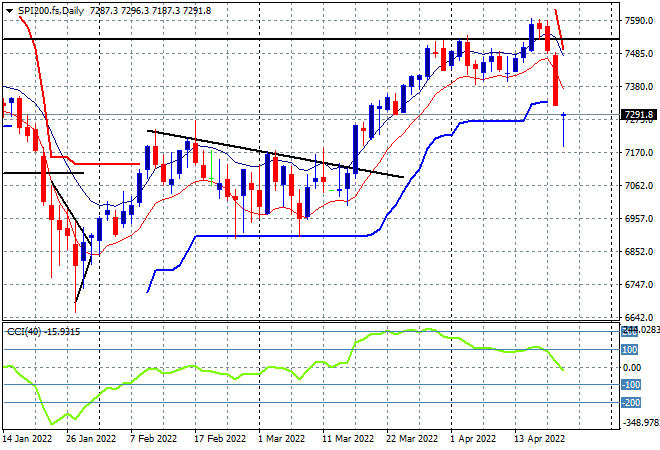
Task: Click the 1 Apr 2022 date label
Action: click(x=474, y=439)
